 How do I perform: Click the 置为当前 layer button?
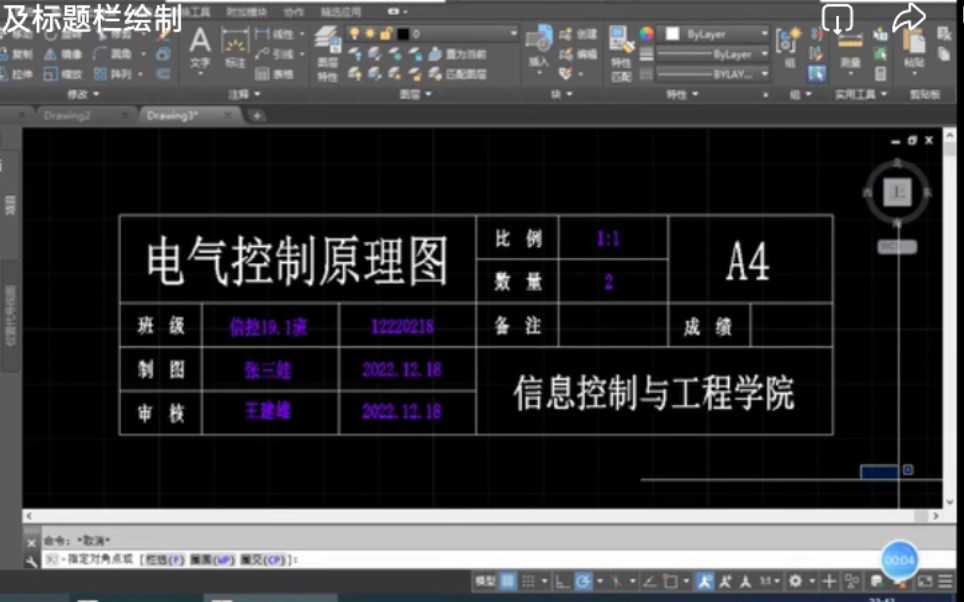[458, 54]
